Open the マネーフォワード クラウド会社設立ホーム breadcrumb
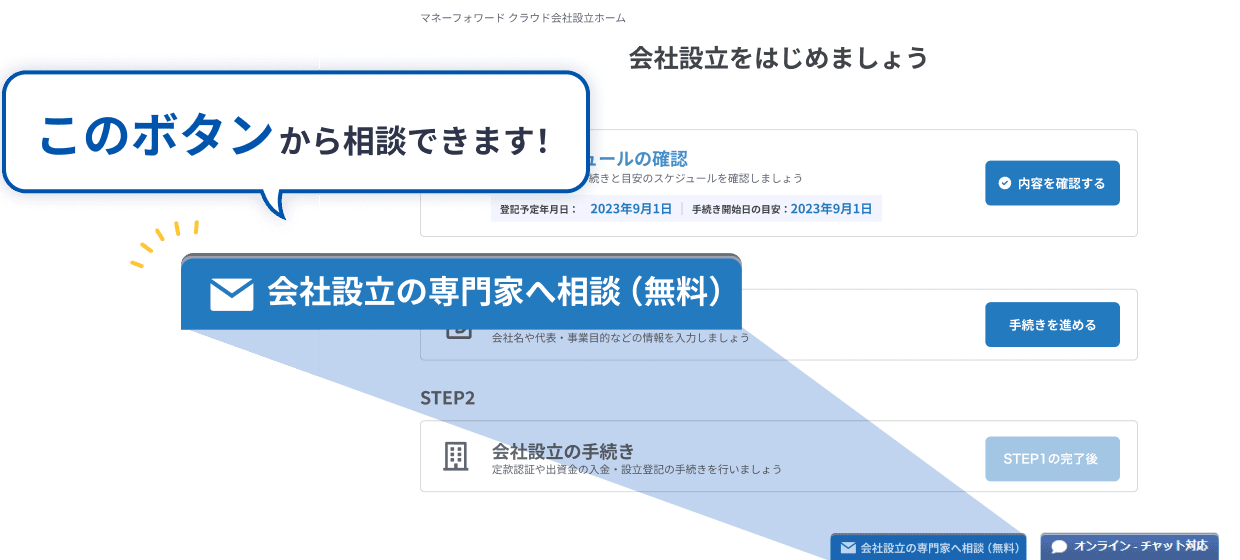Viewport: 1240px width, 560px height. 523,18
